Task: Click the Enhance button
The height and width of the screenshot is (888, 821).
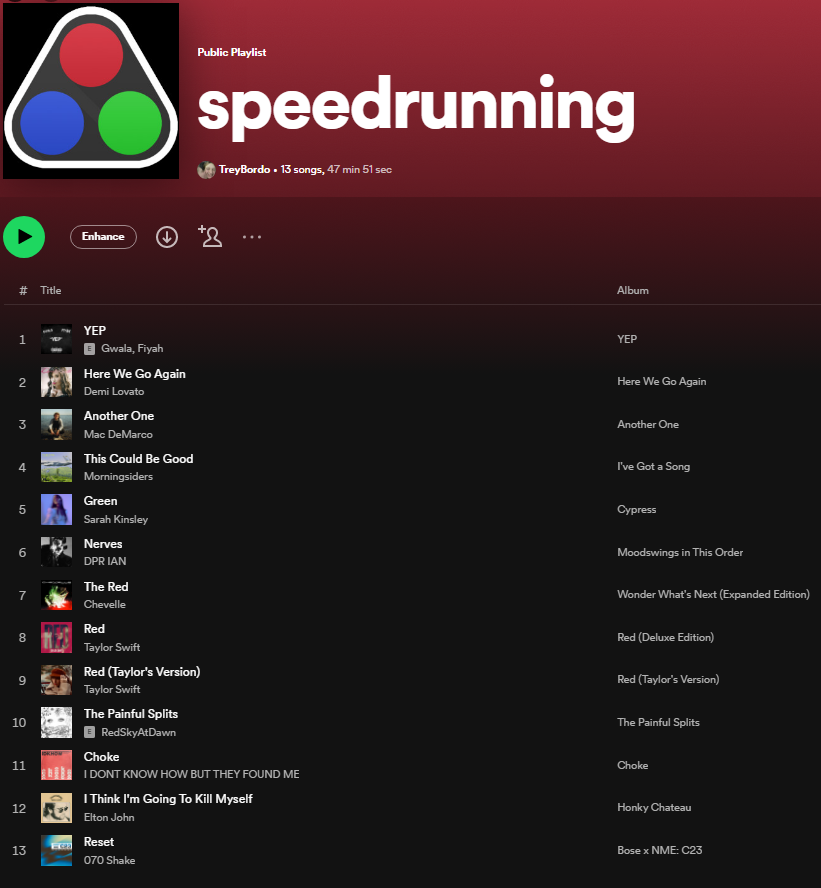Action: pyautogui.click(x=103, y=237)
